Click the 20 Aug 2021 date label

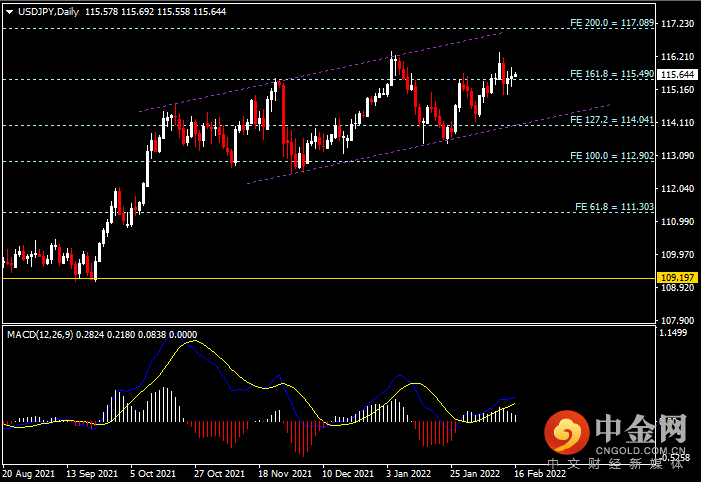[x=29, y=474]
